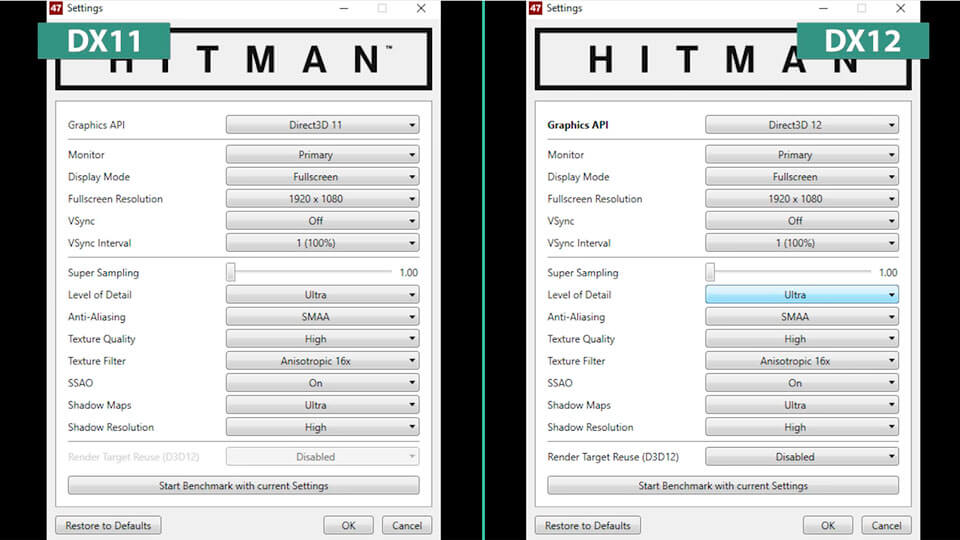Image resolution: width=960 pixels, height=540 pixels.
Task: Confirm with OK in DX11 window
Action: point(348,525)
